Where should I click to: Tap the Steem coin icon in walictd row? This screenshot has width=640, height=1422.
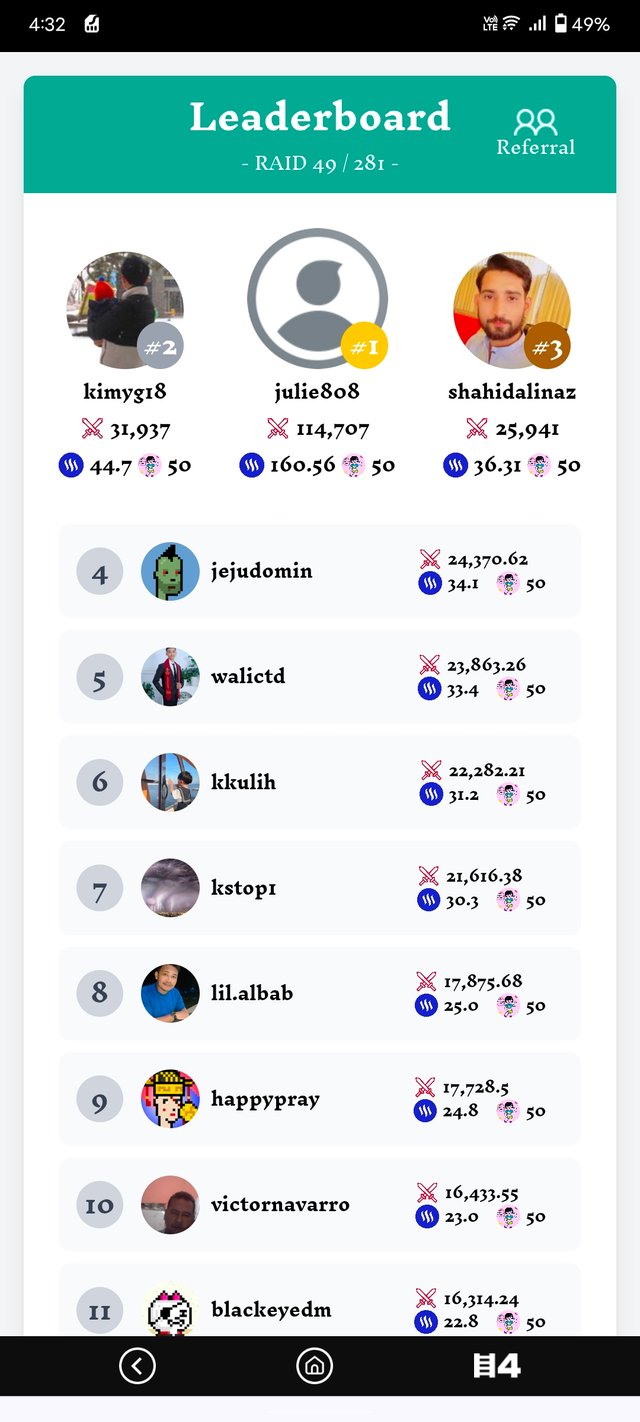coord(429,689)
